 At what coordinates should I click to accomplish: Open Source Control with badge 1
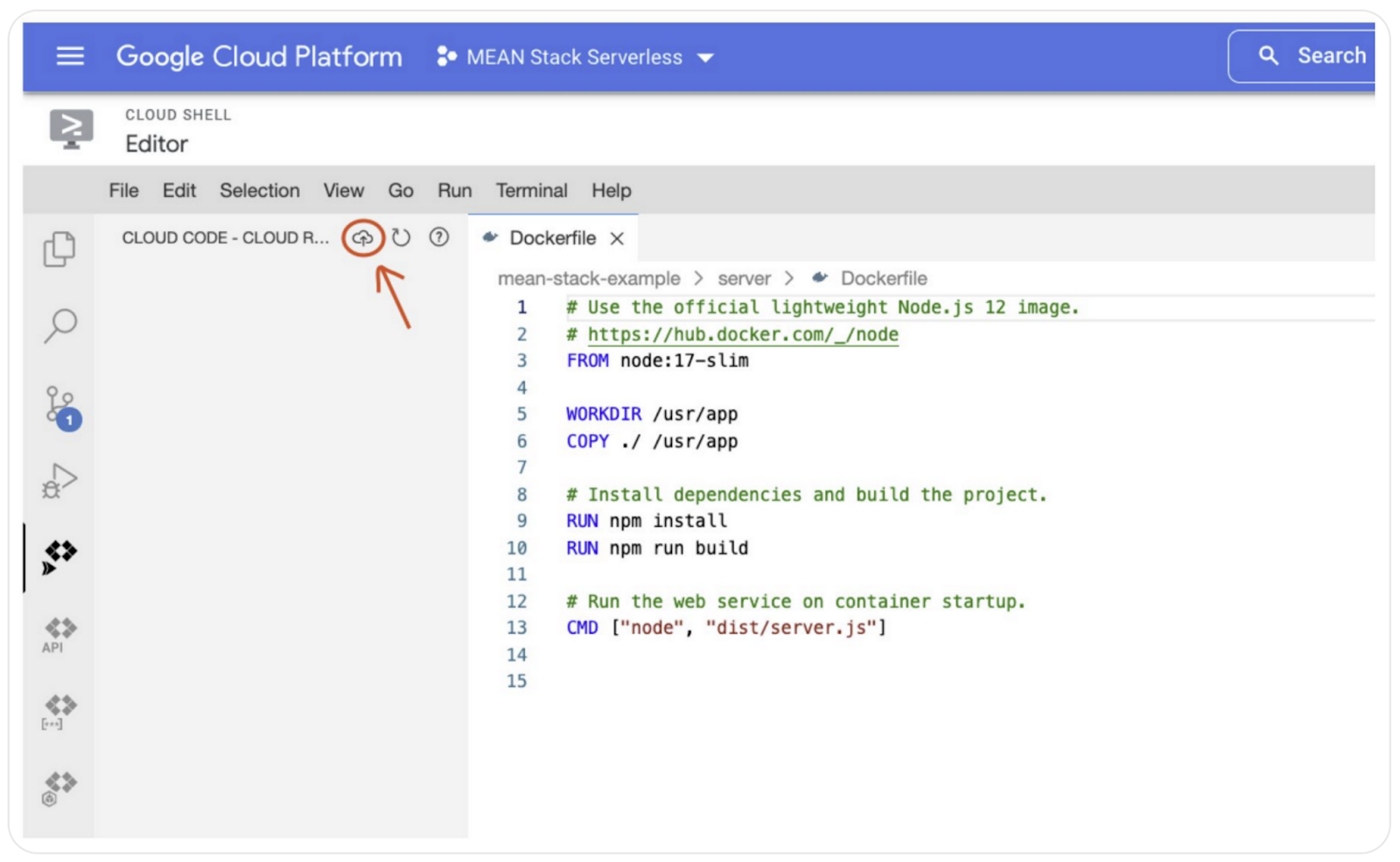point(61,407)
